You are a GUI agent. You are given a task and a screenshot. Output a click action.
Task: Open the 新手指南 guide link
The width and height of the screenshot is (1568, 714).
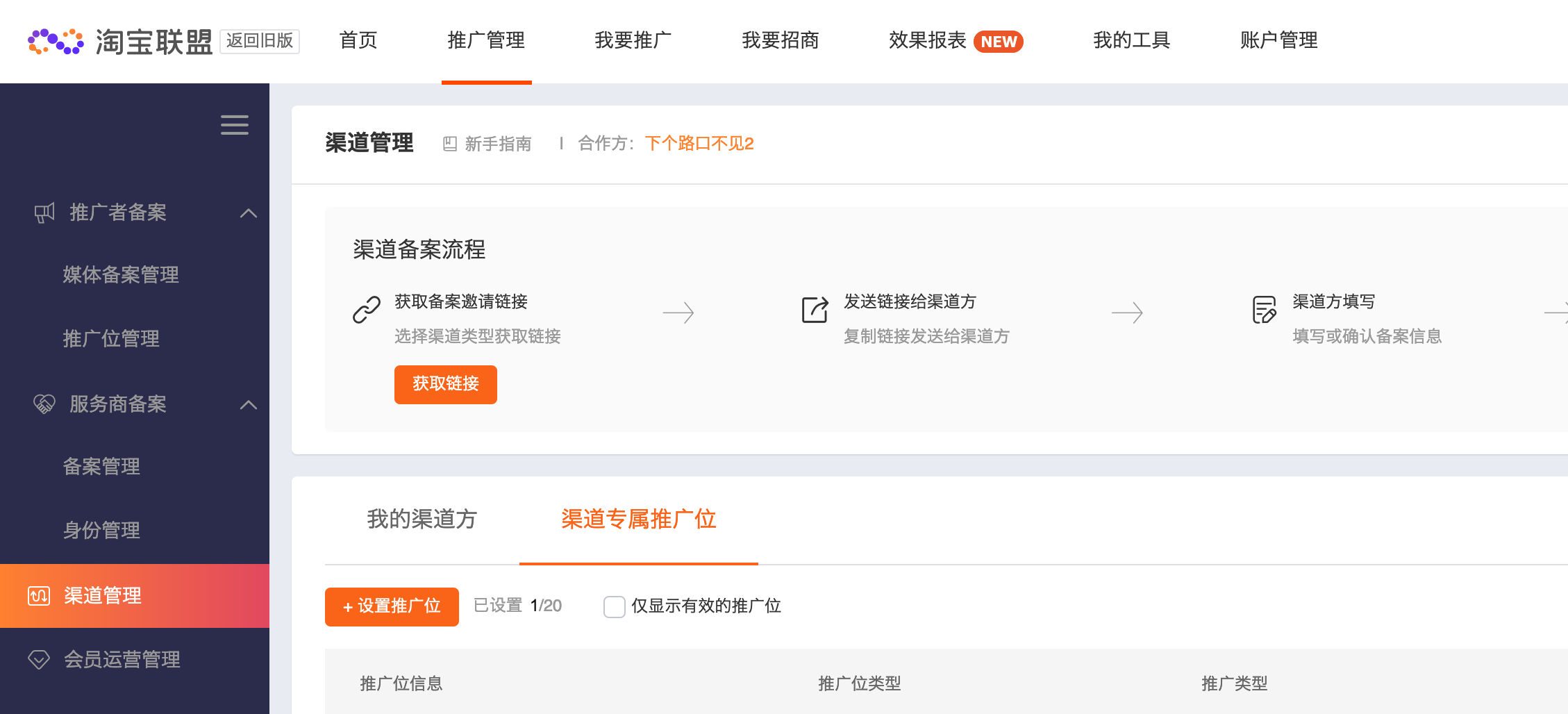pyautogui.click(x=488, y=144)
